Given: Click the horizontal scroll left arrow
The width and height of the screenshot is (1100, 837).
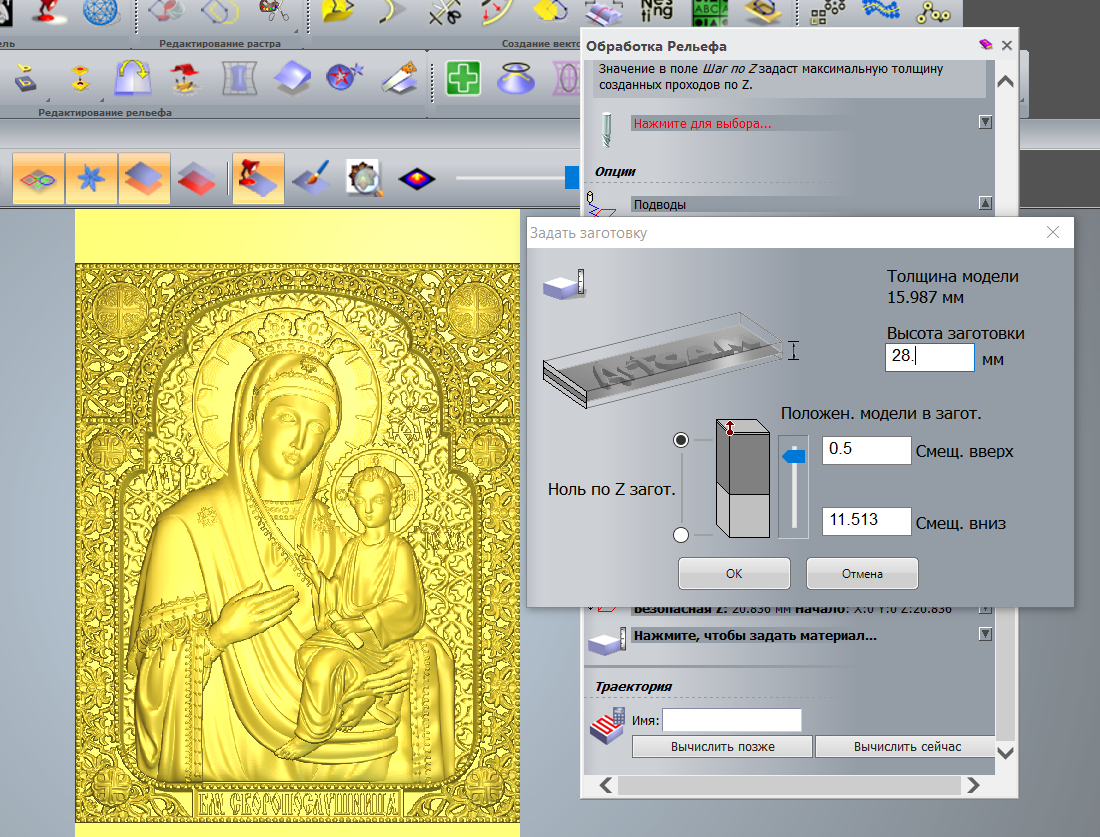Looking at the screenshot, I should tap(606, 785).
